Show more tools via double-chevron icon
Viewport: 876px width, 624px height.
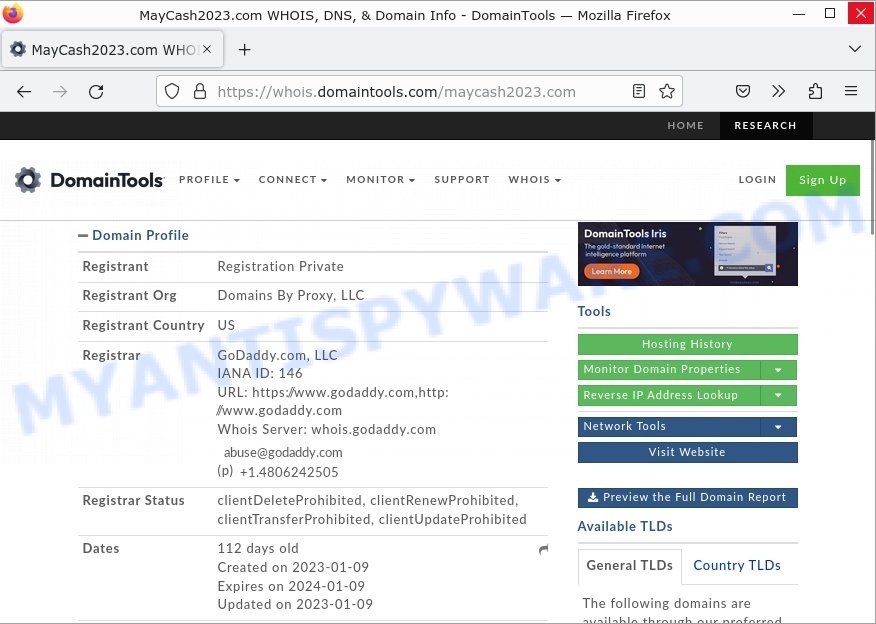[778, 91]
